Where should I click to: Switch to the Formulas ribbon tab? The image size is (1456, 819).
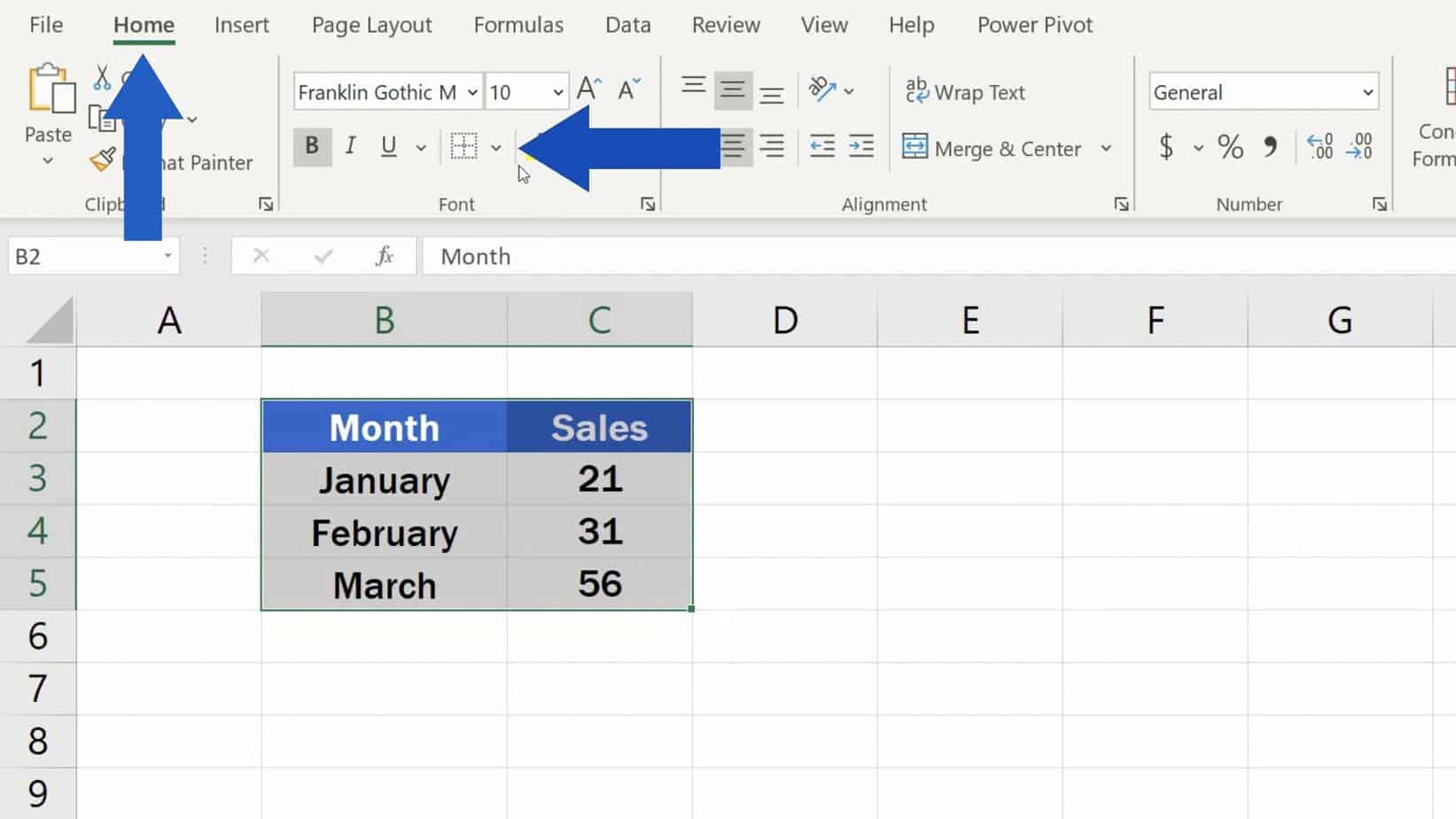click(518, 25)
